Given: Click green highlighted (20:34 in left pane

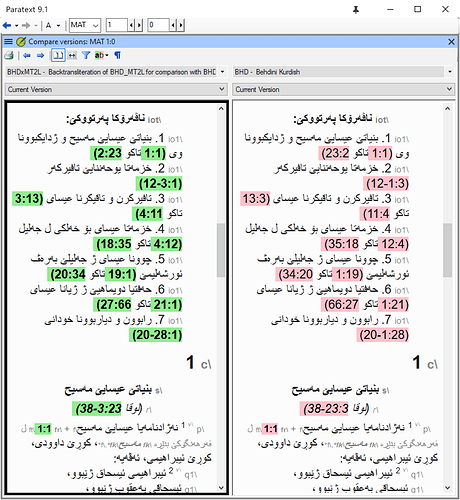Looking at the screenshot, I should coord(67,274).
